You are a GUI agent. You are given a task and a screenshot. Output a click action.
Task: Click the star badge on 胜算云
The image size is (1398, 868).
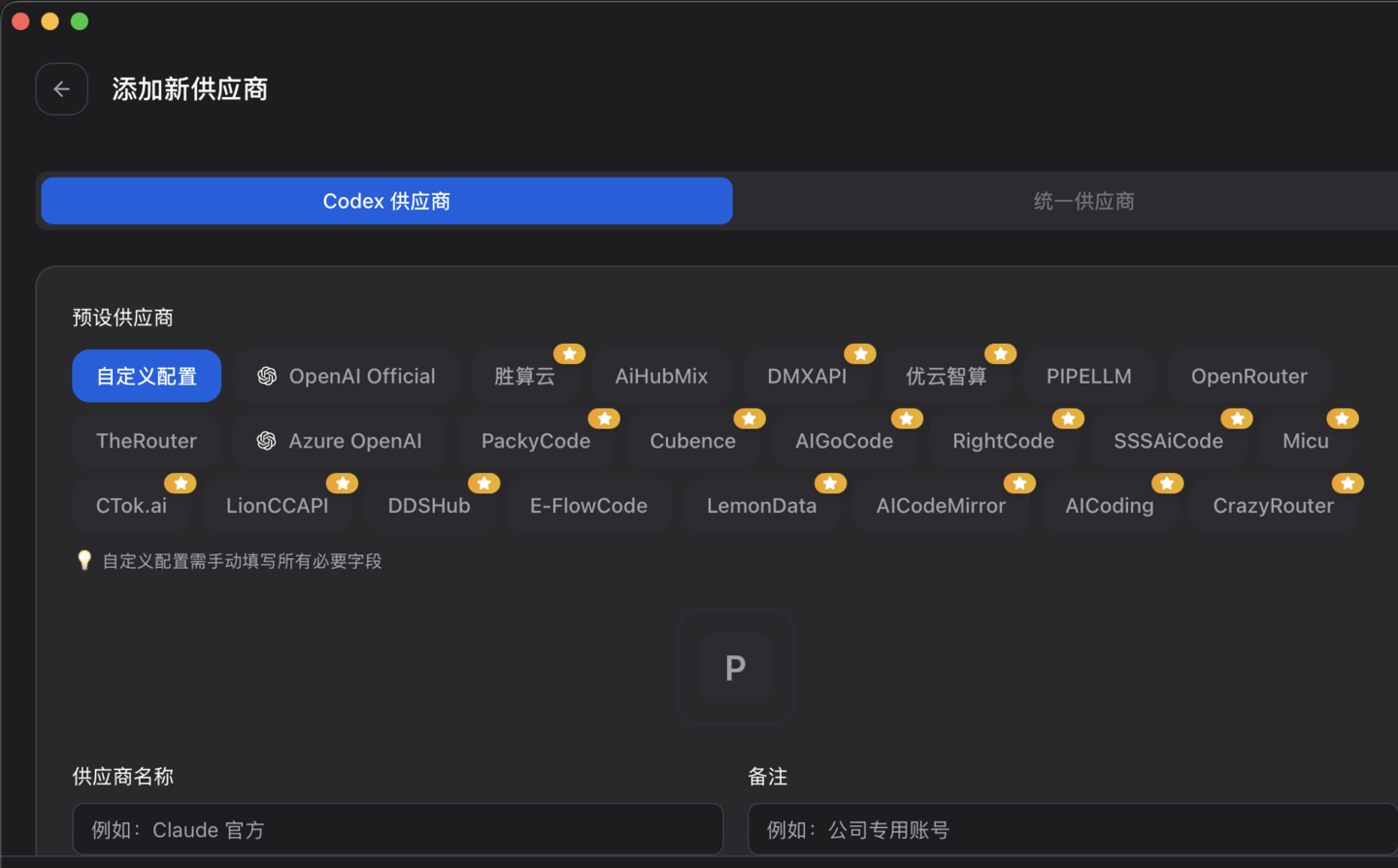[x=569, y=353]
